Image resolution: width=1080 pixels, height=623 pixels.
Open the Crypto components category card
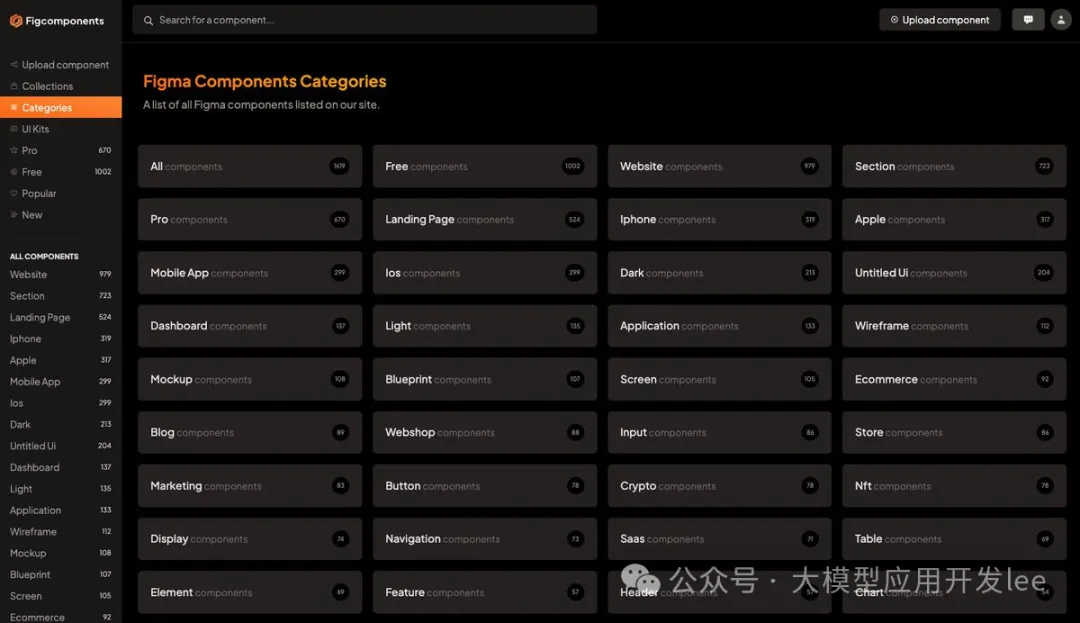point(719,485)
